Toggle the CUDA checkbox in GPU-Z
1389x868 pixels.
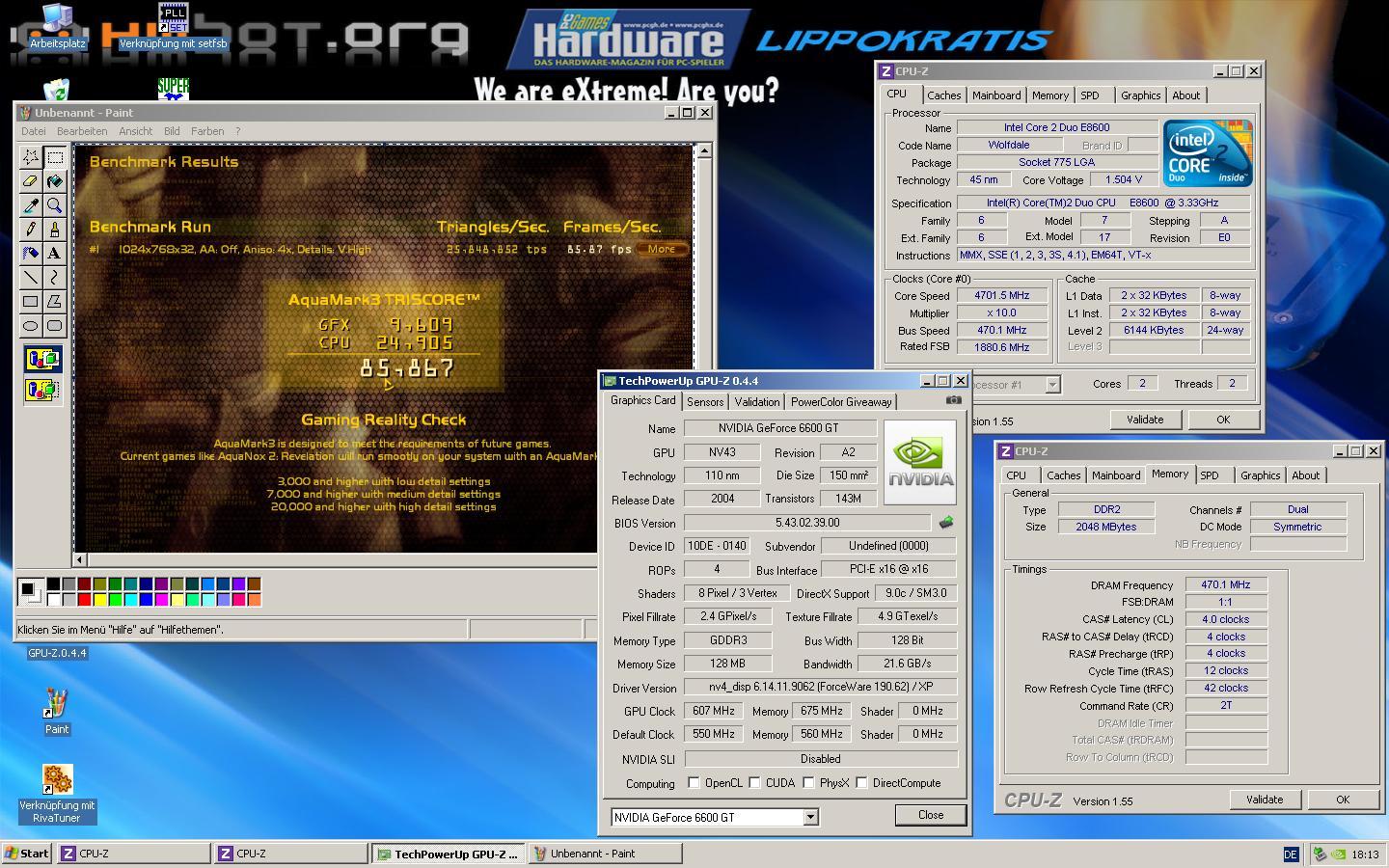click(754, 782)
